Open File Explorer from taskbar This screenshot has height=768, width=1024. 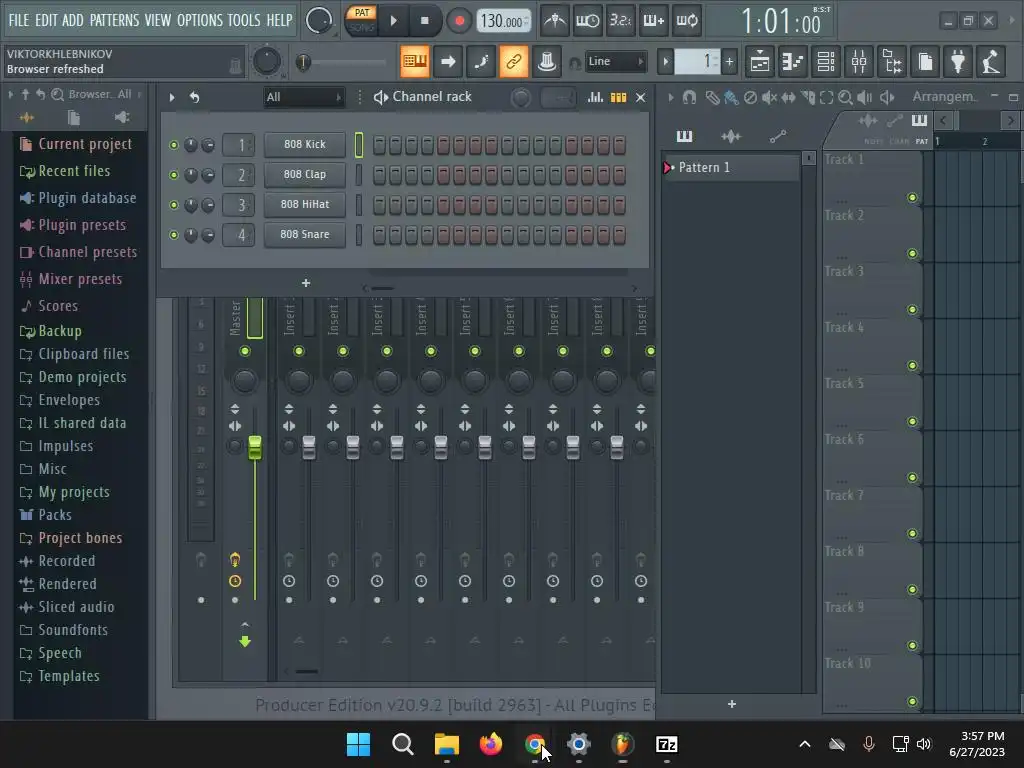coord(447,744)
